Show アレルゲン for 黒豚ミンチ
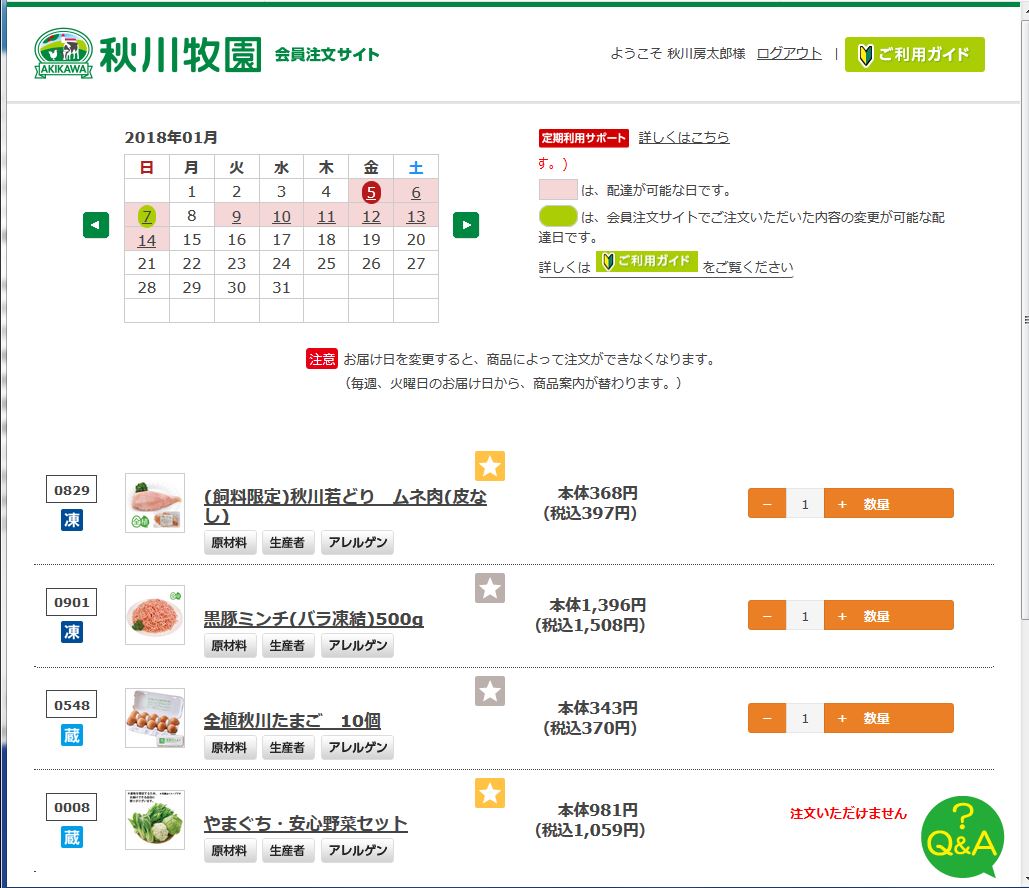The height and width of the screenshot is (888, 1029). tap(358, 645)
